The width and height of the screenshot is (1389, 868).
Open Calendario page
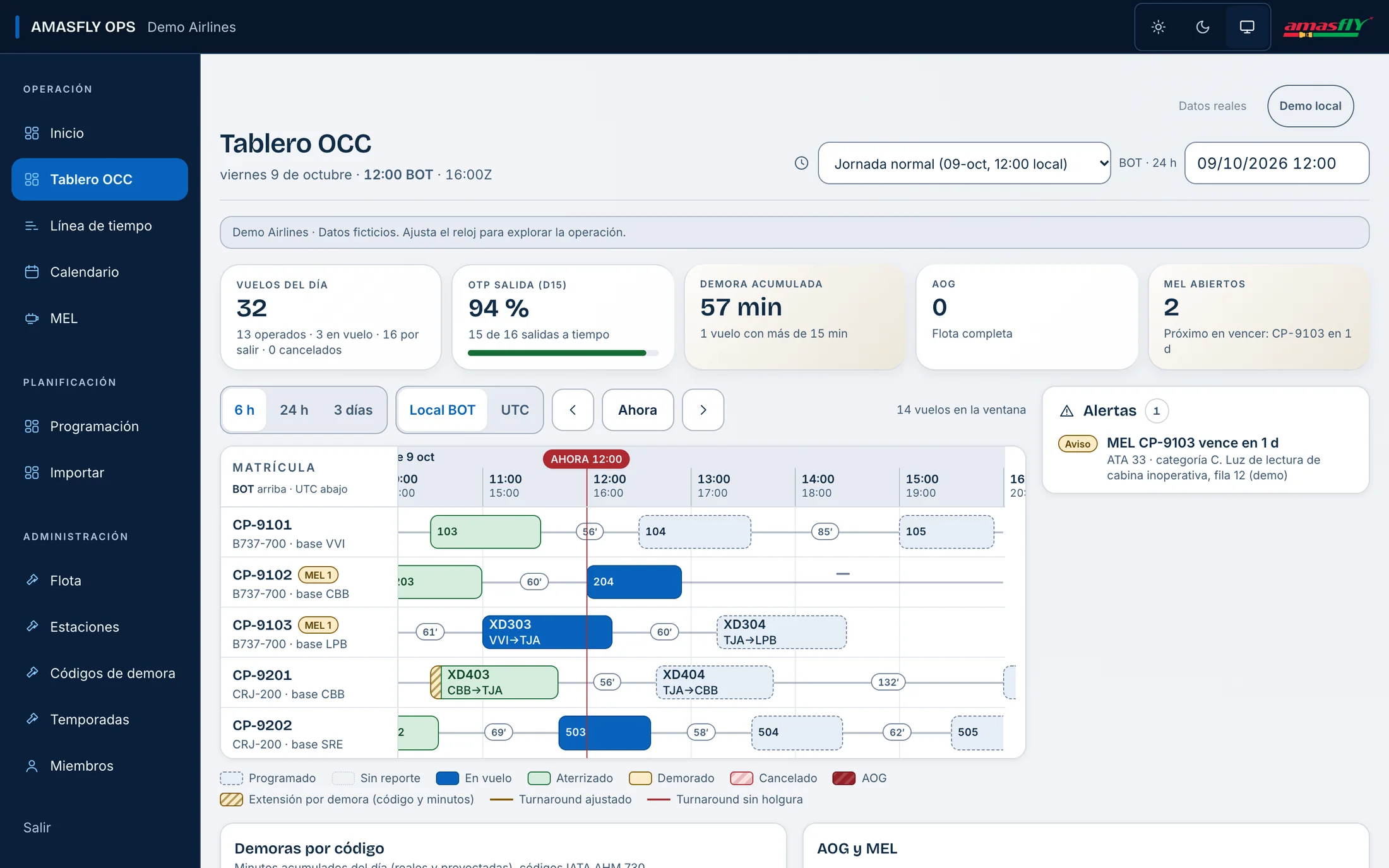pos(100,272)
